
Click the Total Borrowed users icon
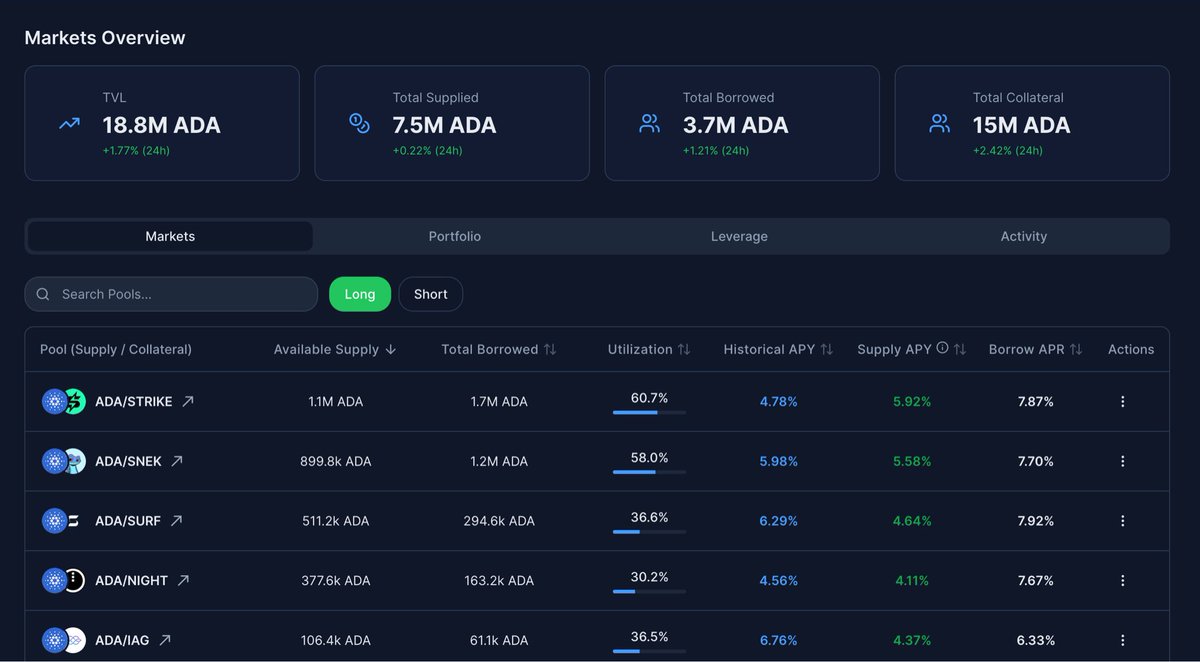click(x=649, y=124)
